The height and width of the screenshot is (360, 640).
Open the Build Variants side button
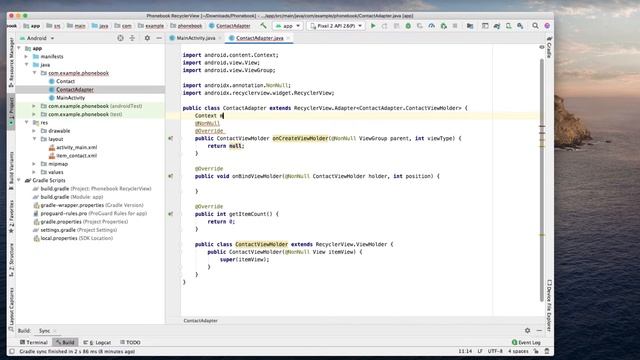coord(11,171)
